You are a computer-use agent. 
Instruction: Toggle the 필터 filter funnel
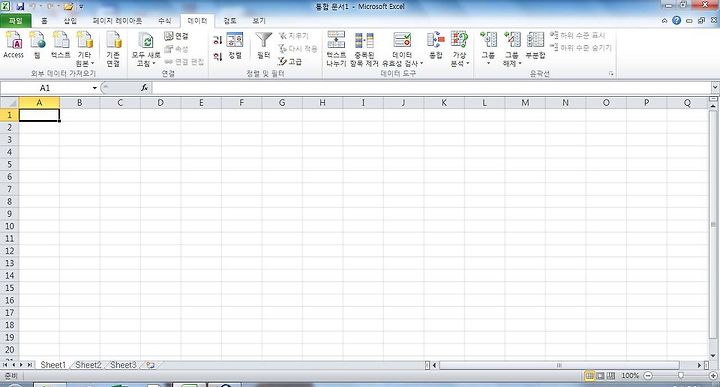pyautogui.click(x=264, y=45)
